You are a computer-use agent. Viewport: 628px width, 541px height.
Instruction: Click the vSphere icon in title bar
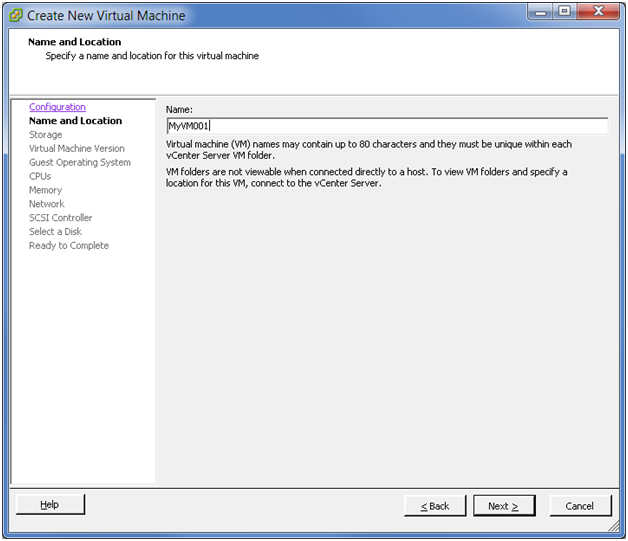[16, 15]
